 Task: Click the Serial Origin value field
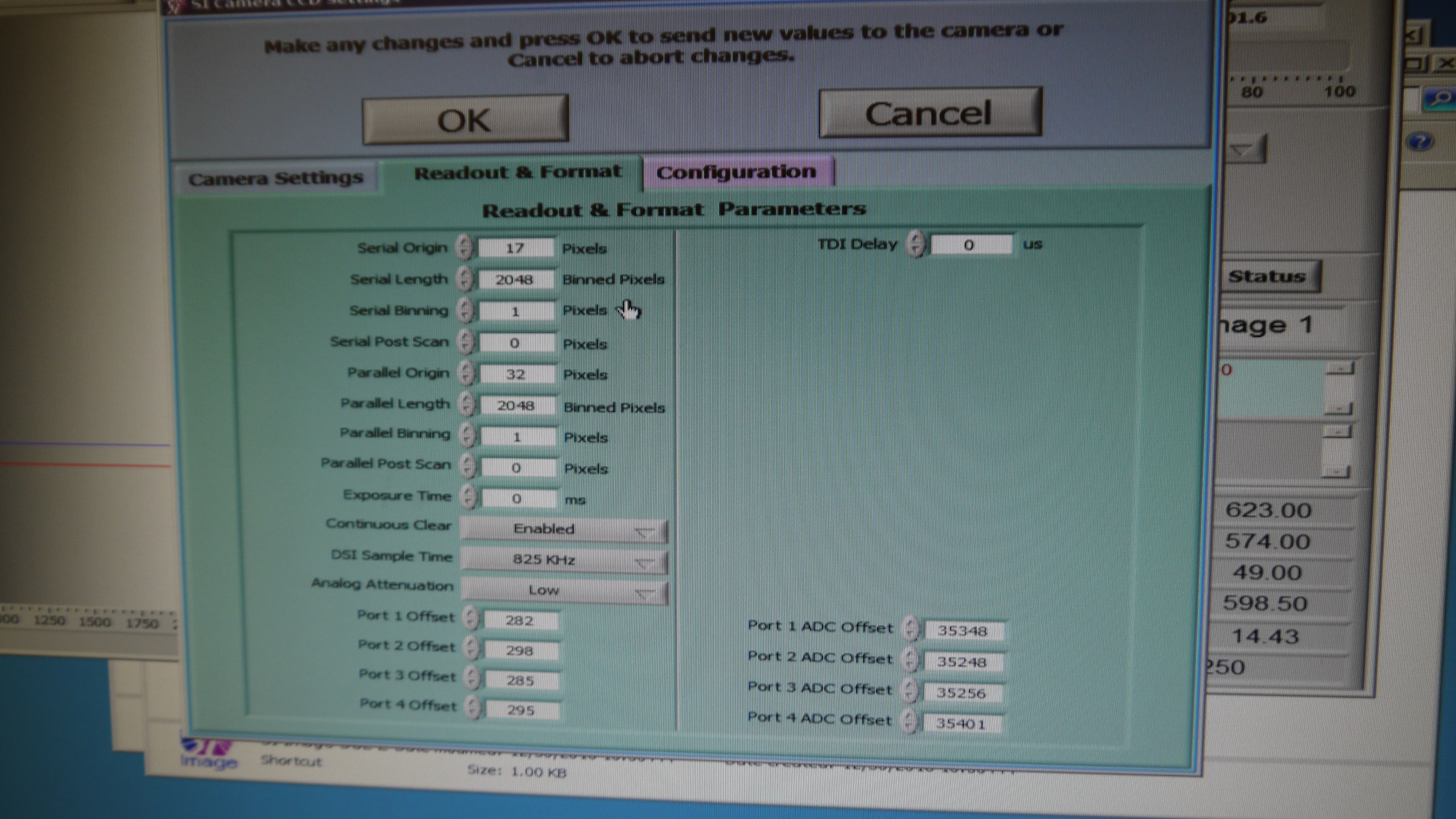(515, 248)
